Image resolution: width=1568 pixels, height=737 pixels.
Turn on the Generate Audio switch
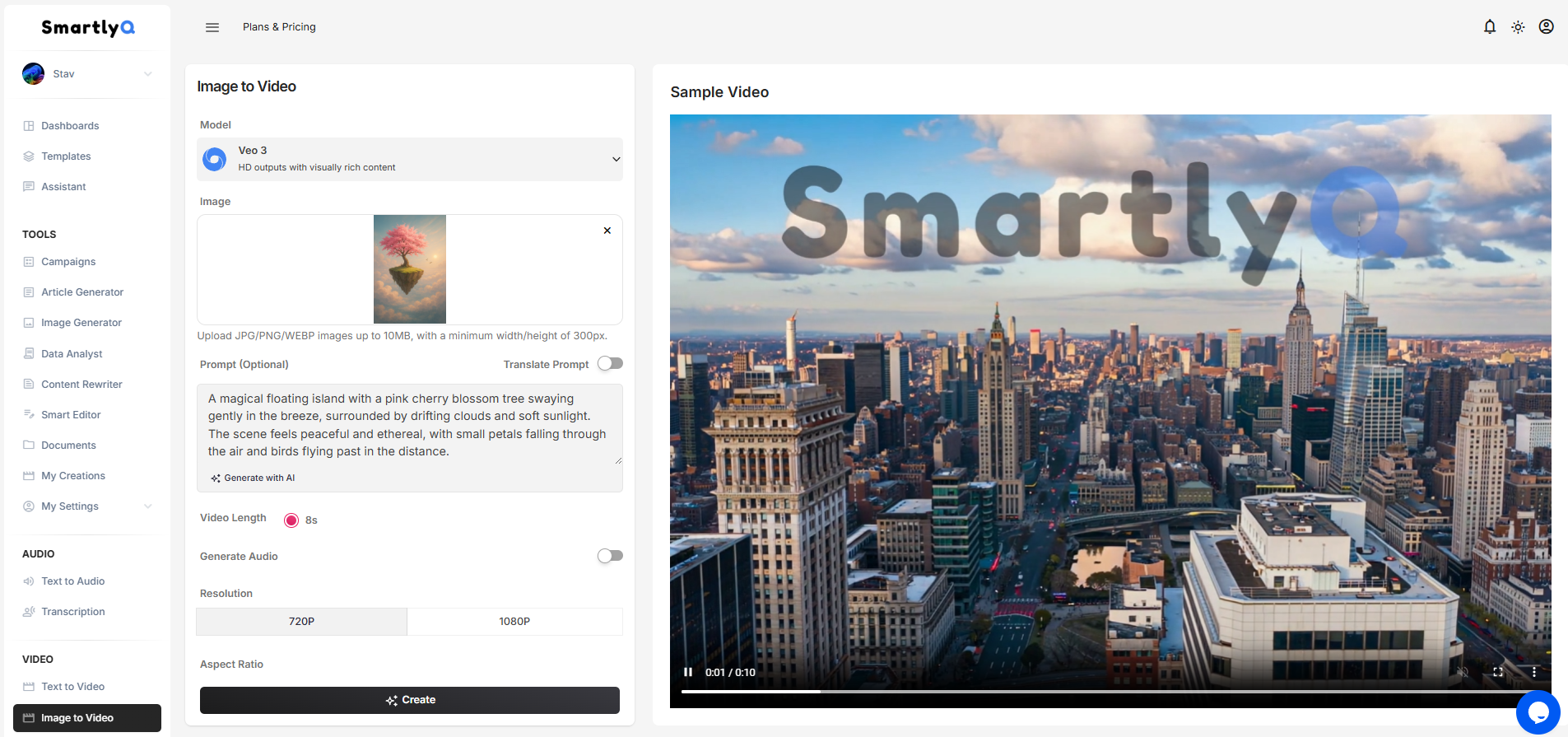(x=610, y=556)
